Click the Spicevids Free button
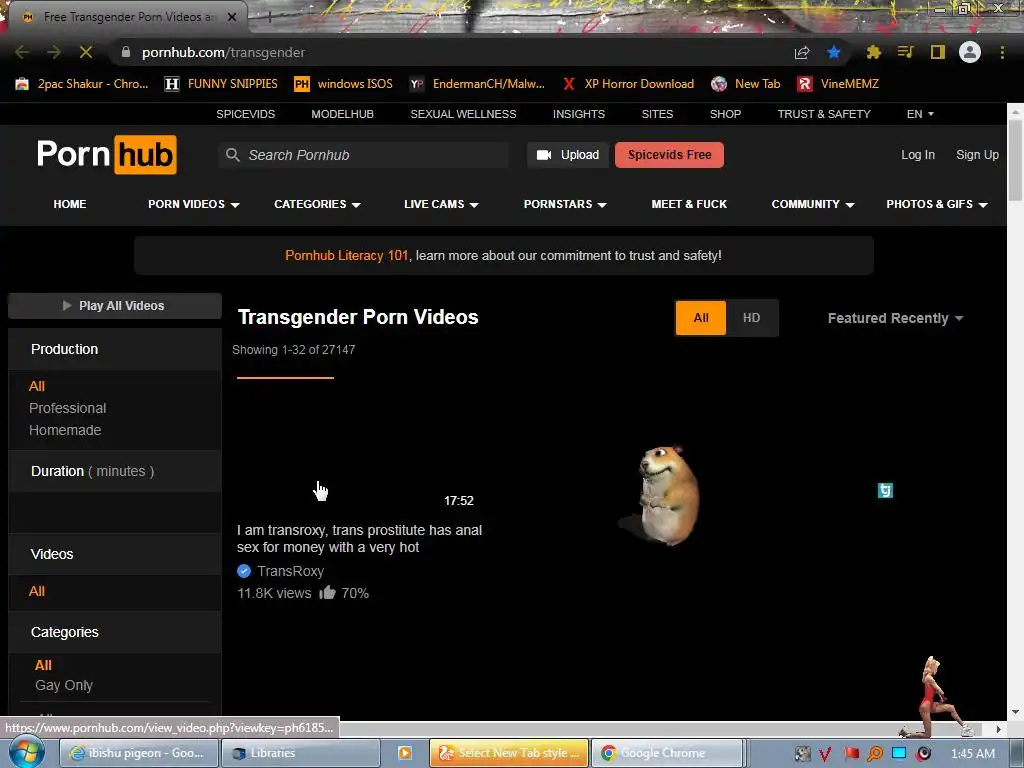Viewport: 1024px width, 768px height. [669, 155]
